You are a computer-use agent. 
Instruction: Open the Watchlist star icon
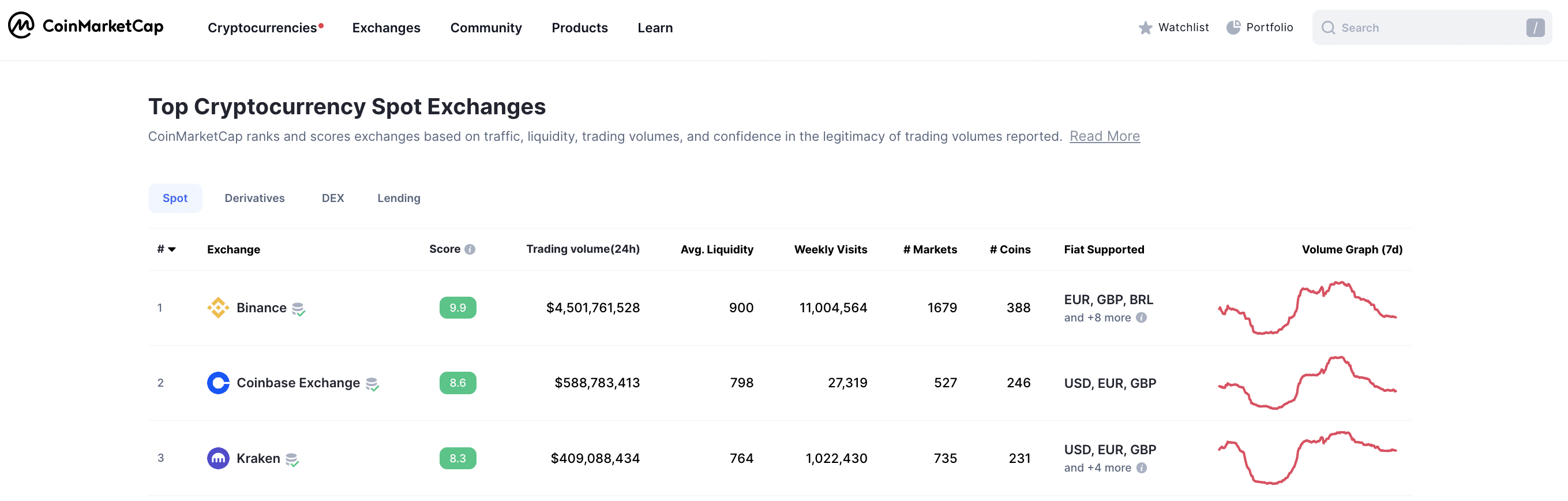[x=1145, y=28]
